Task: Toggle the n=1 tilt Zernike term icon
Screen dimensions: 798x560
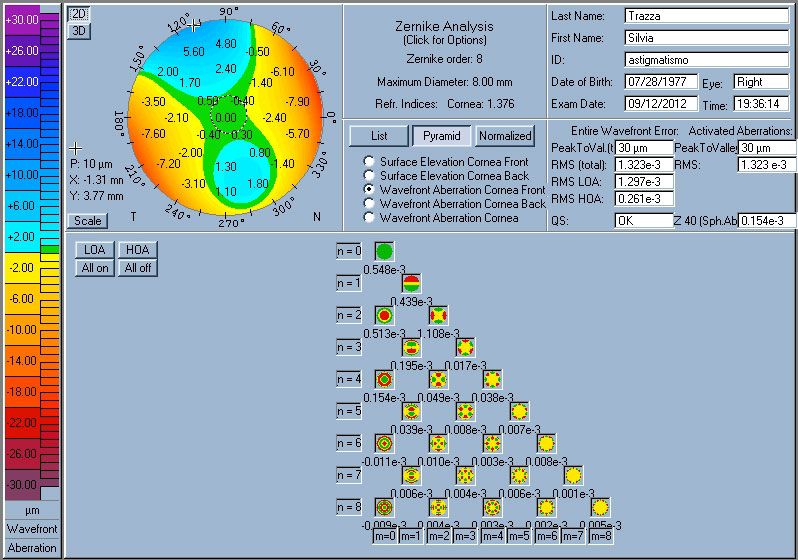Action: pyautogui.click(x=411, y=283)
